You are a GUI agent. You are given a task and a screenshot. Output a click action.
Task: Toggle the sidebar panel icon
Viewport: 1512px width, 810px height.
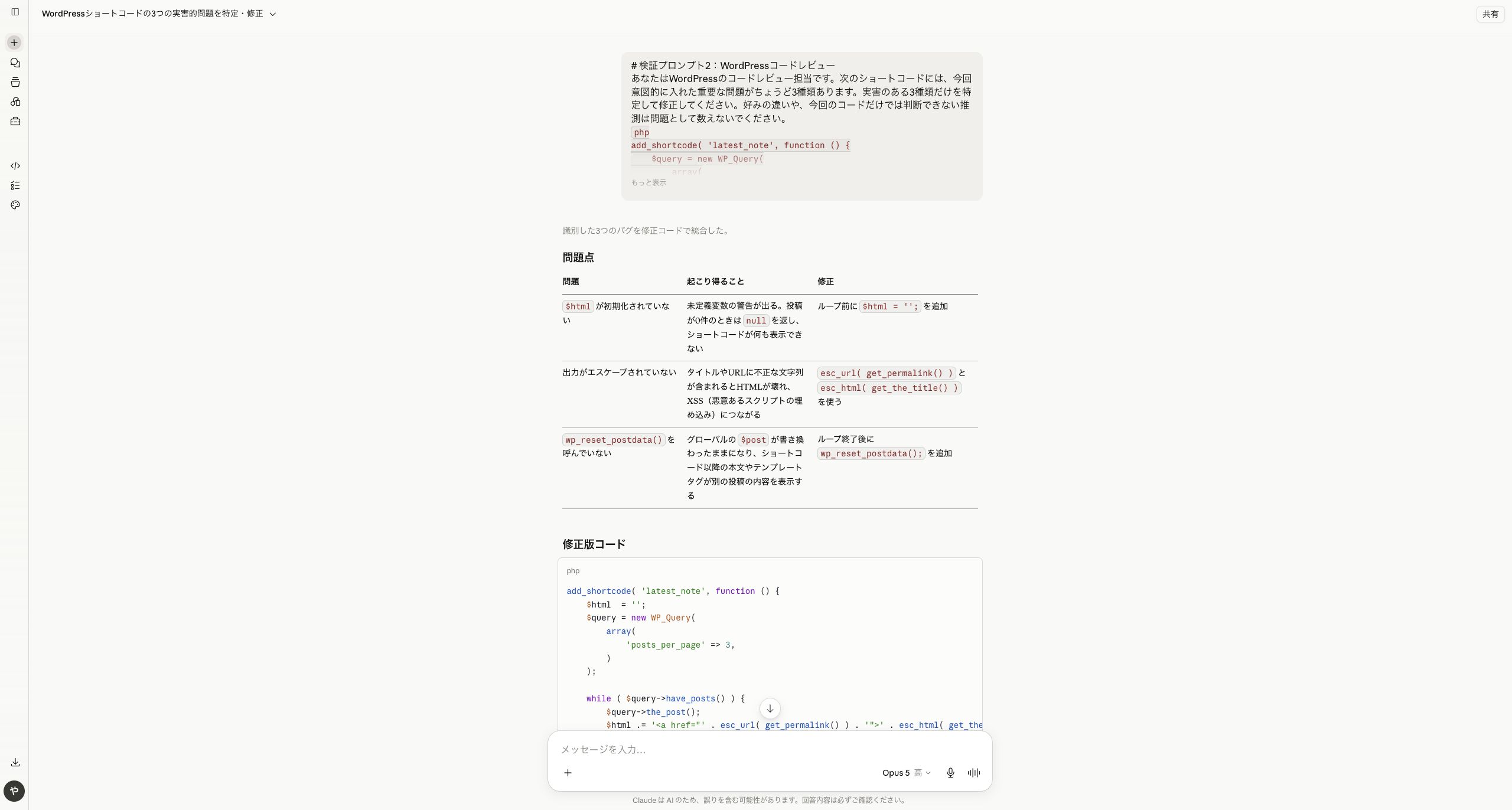tap(15, 12)
